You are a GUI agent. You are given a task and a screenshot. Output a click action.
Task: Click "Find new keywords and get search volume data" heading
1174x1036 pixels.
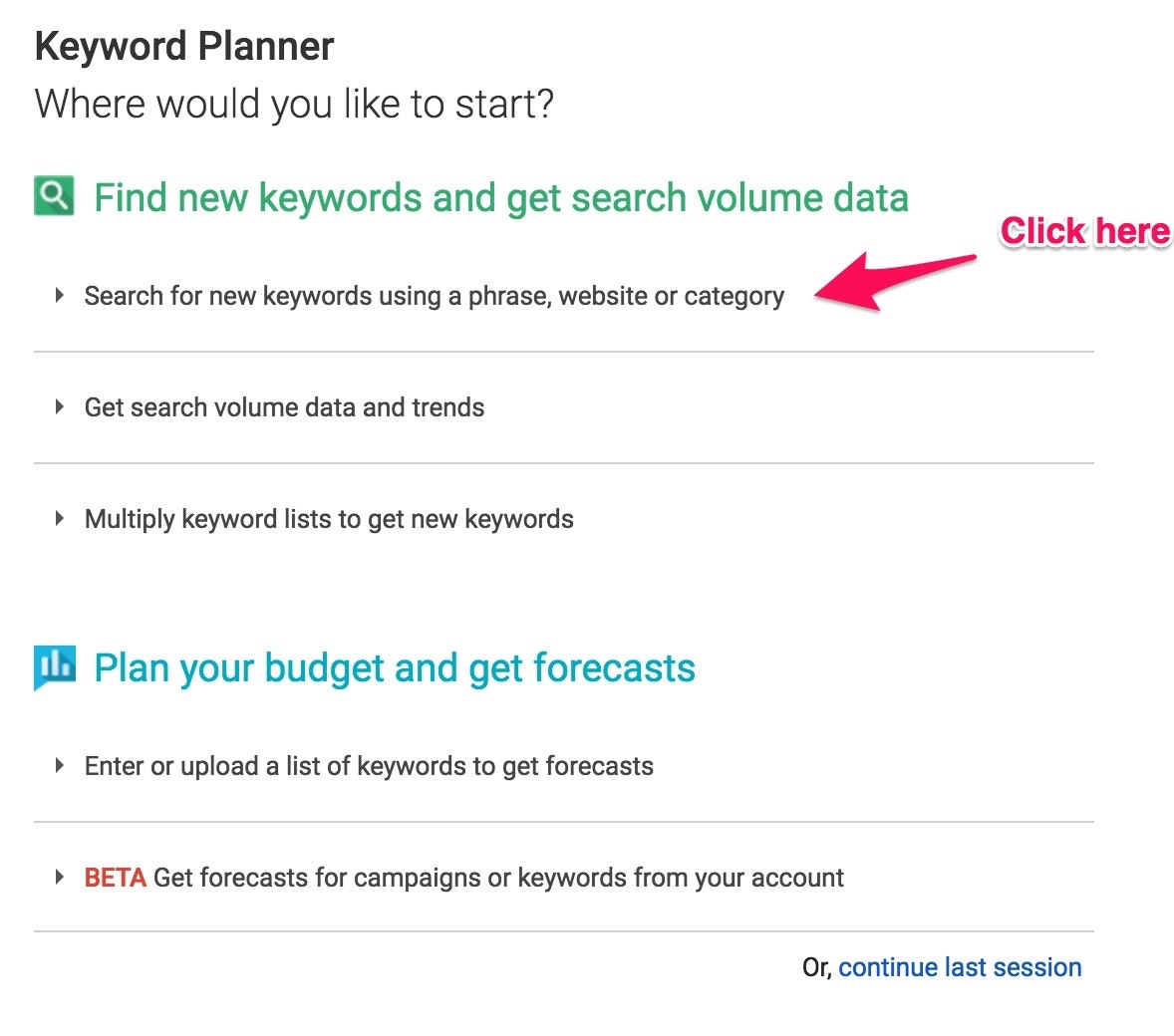(500, 197)
